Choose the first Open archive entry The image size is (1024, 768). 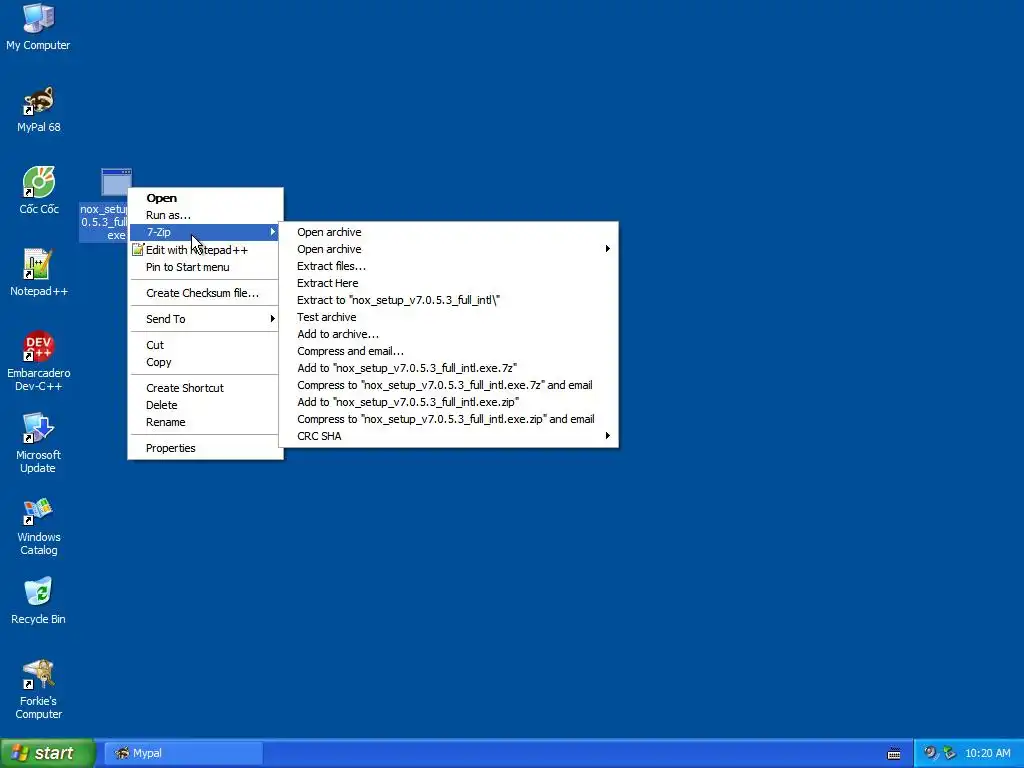(x=448, y=232)
